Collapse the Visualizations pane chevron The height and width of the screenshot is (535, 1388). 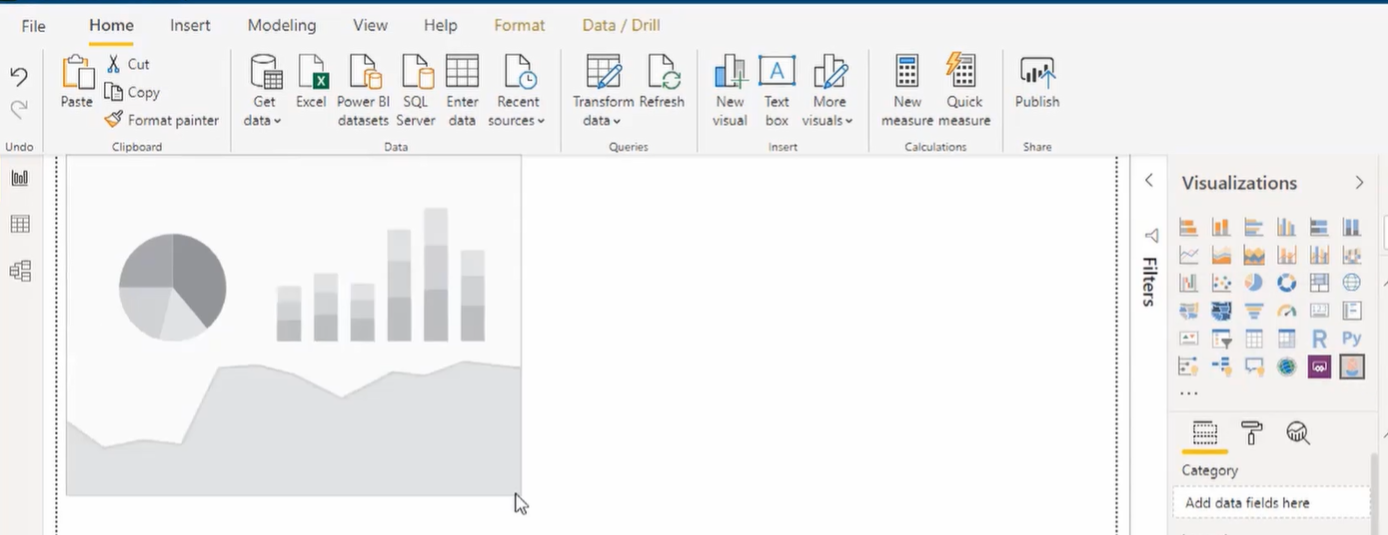point(1359,182)
